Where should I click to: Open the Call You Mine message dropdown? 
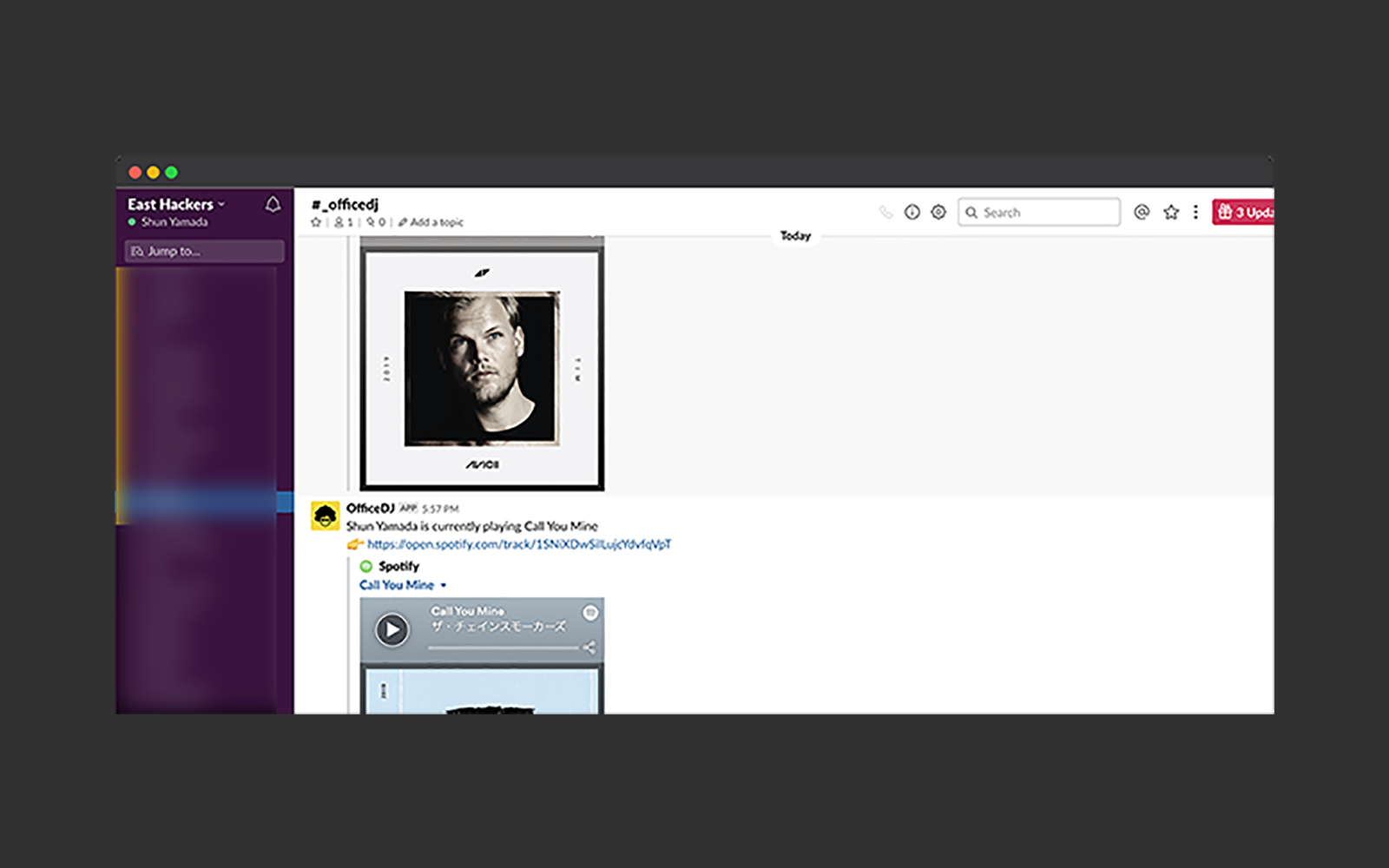[x=441, y=585]
